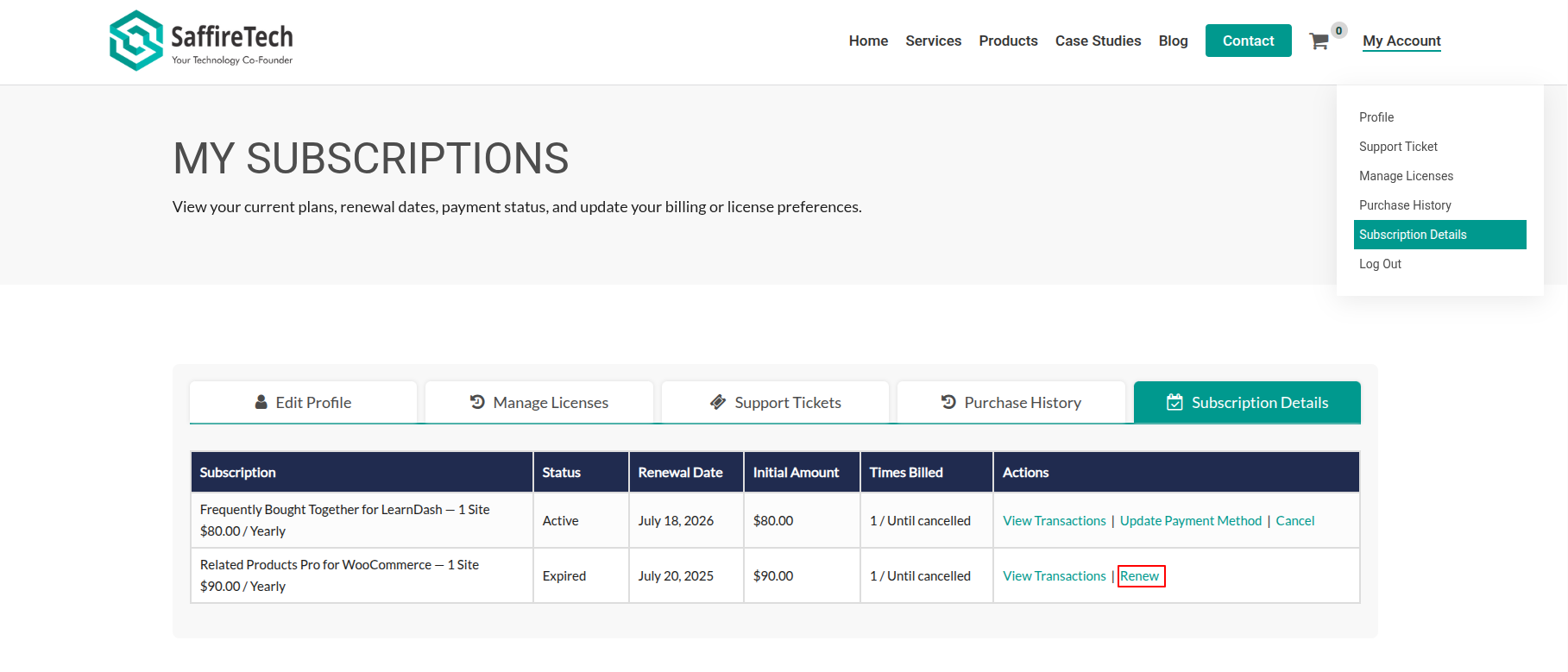Select Profile in the account dropdown
1568x672 pixels.
[1376, 117]
